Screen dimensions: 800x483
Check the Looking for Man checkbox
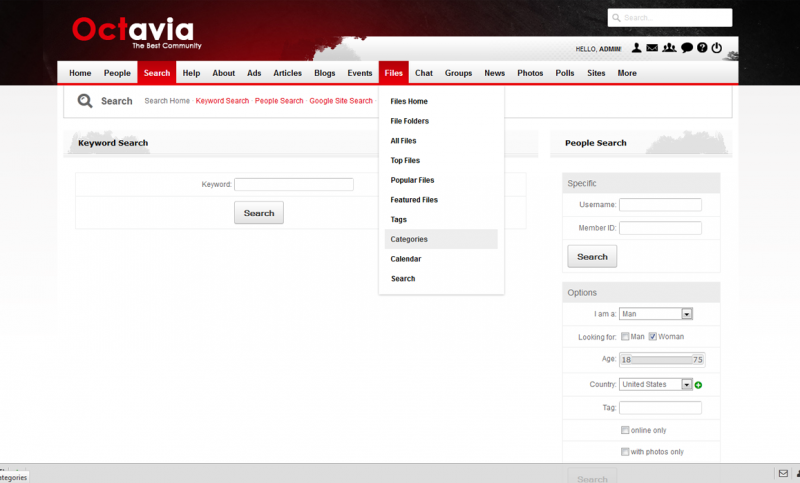[625, 337]
